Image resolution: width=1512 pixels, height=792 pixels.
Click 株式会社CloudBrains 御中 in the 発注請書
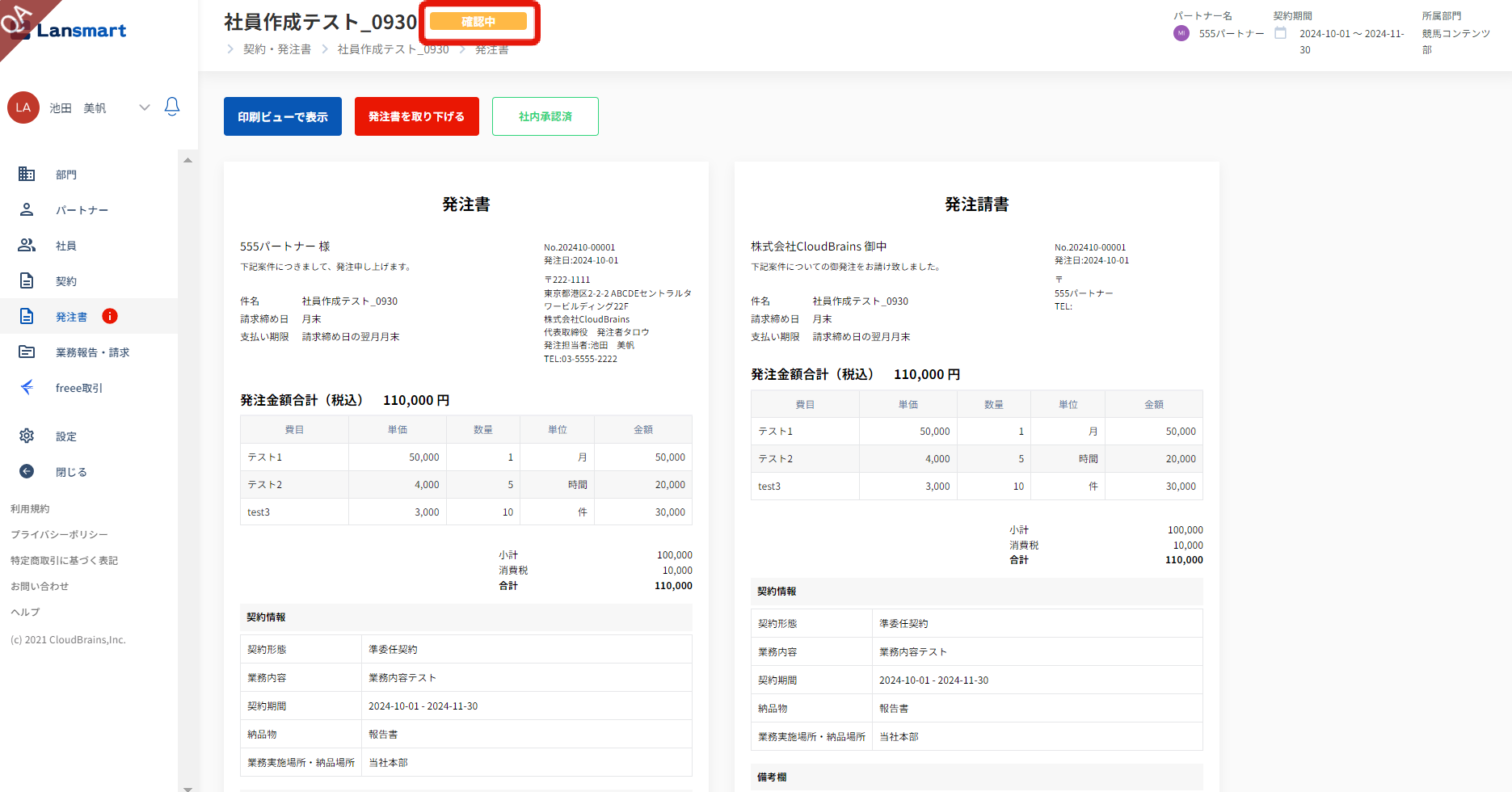click(819, 246)
